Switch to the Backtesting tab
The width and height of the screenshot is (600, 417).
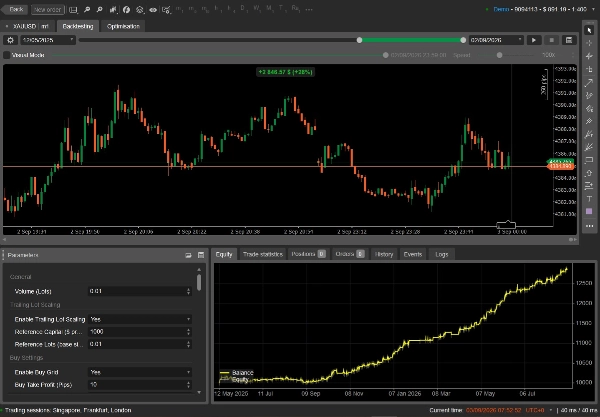point(78,26)
